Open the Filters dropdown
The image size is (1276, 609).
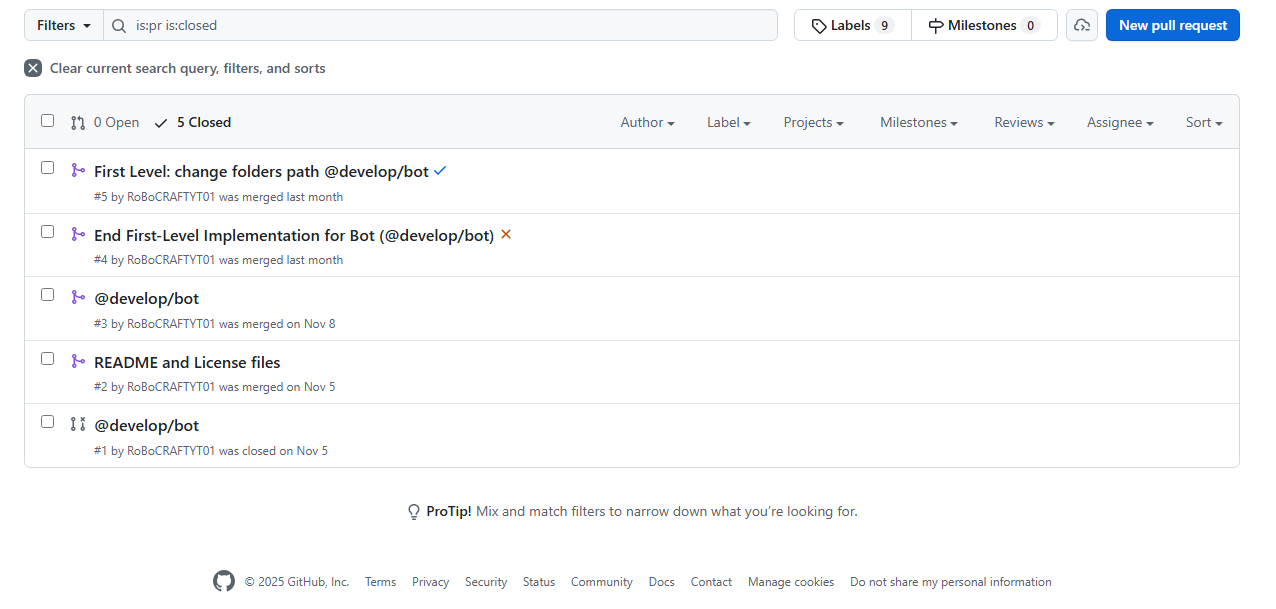point(62,25)
